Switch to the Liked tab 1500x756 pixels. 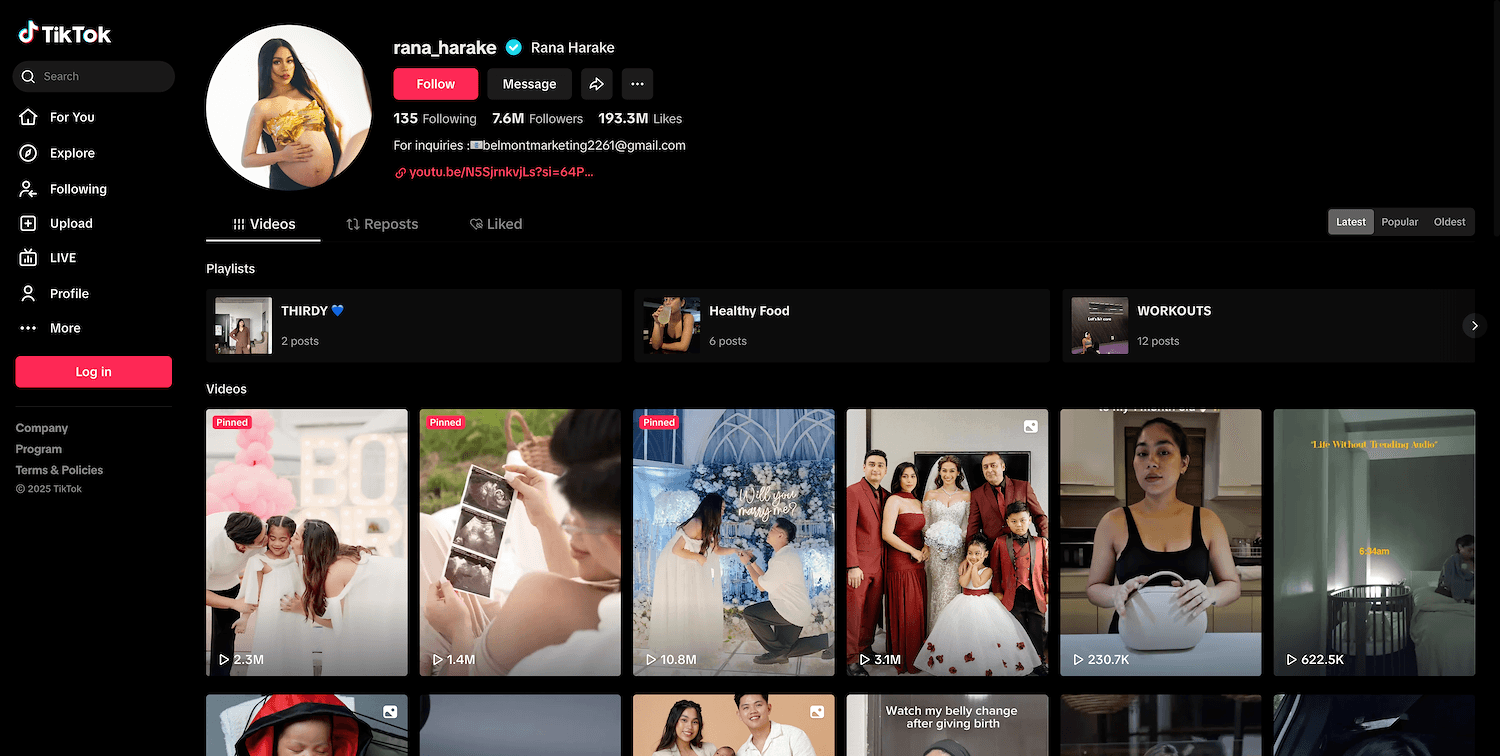coord(496,224)
